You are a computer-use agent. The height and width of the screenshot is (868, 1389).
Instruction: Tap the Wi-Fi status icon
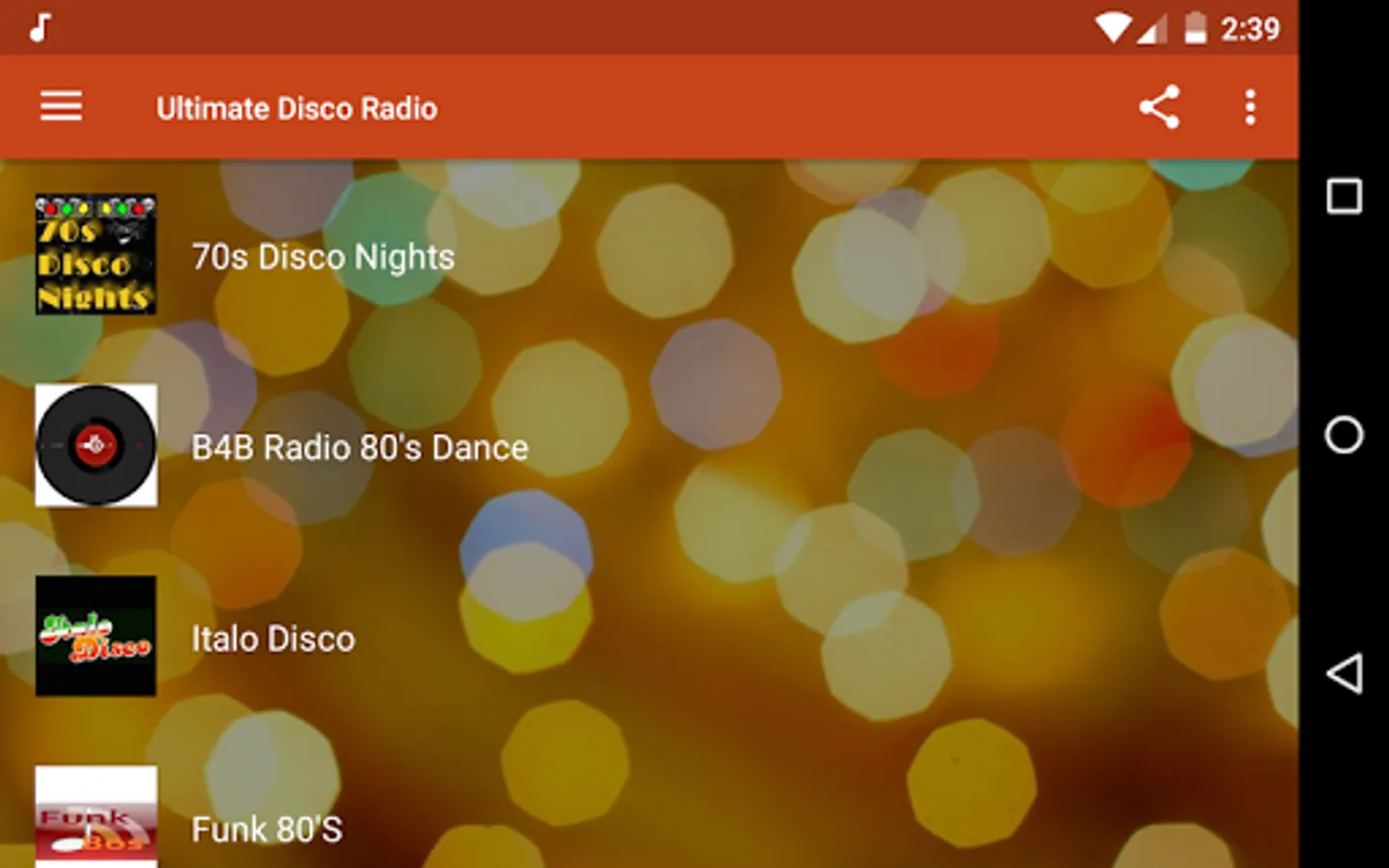coord(1112,28)
